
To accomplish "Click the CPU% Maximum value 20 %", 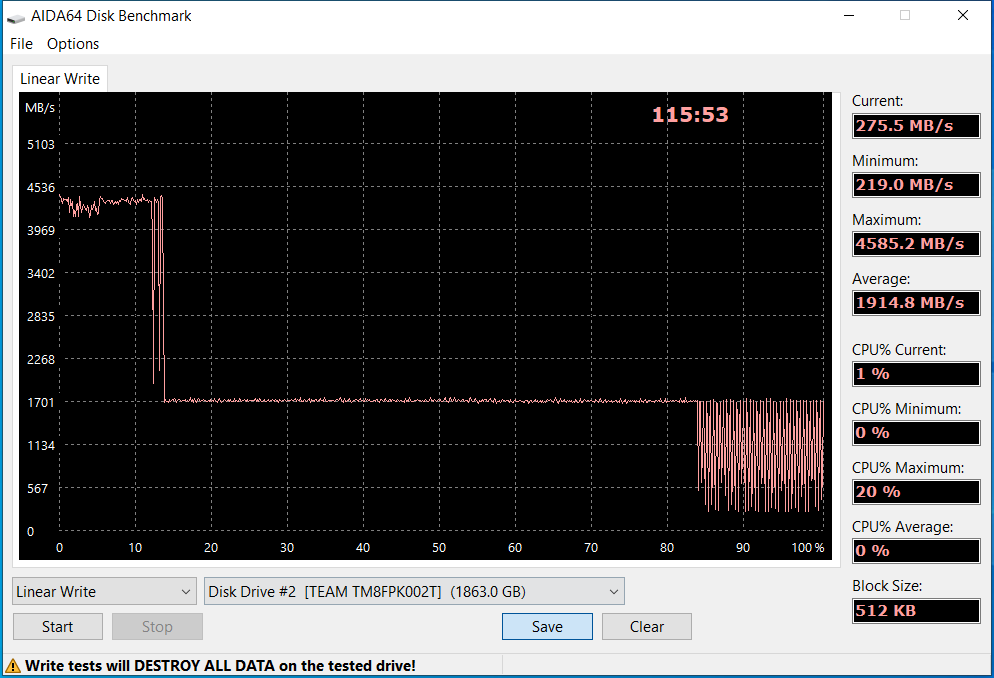I will (916, 492).
